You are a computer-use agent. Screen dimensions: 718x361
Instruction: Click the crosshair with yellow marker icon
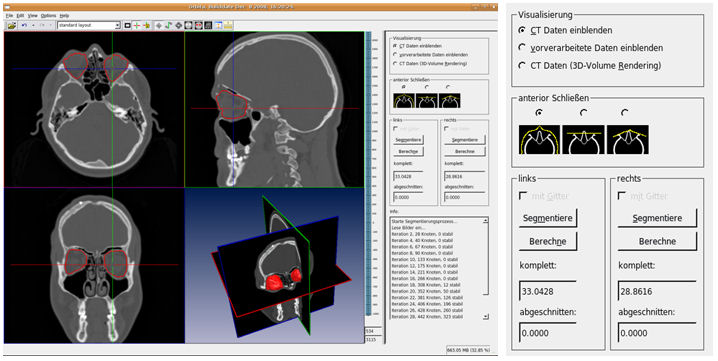click(147, 26)
